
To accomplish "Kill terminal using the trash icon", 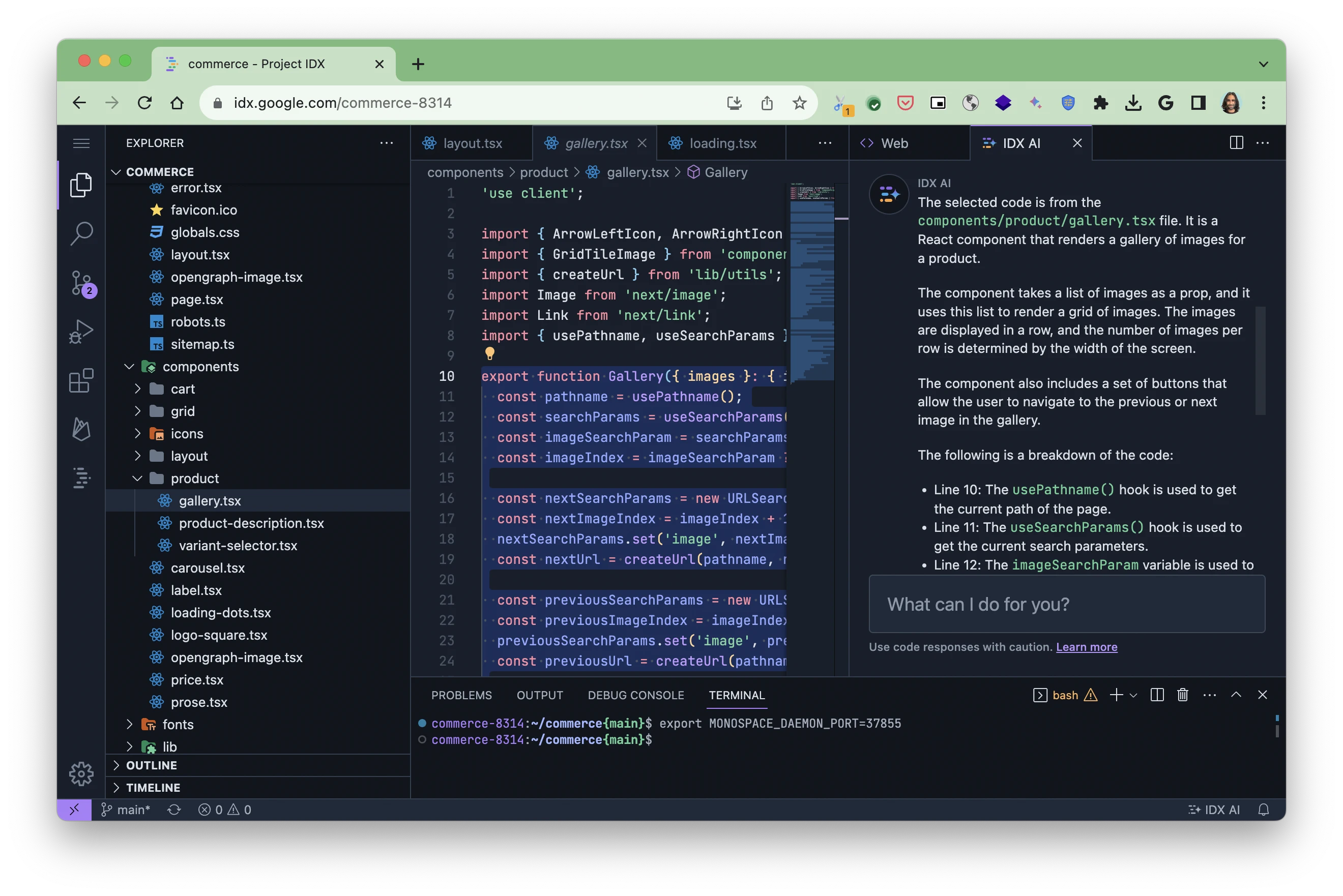I will click(1182, 695).
